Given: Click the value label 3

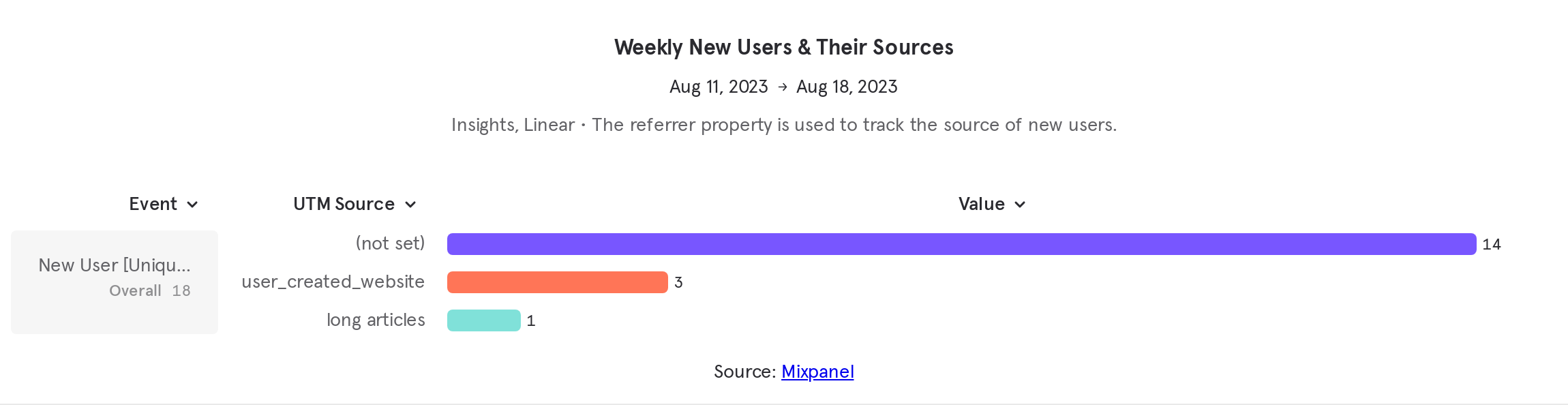Looking at the screenshot, I should 678,282.
